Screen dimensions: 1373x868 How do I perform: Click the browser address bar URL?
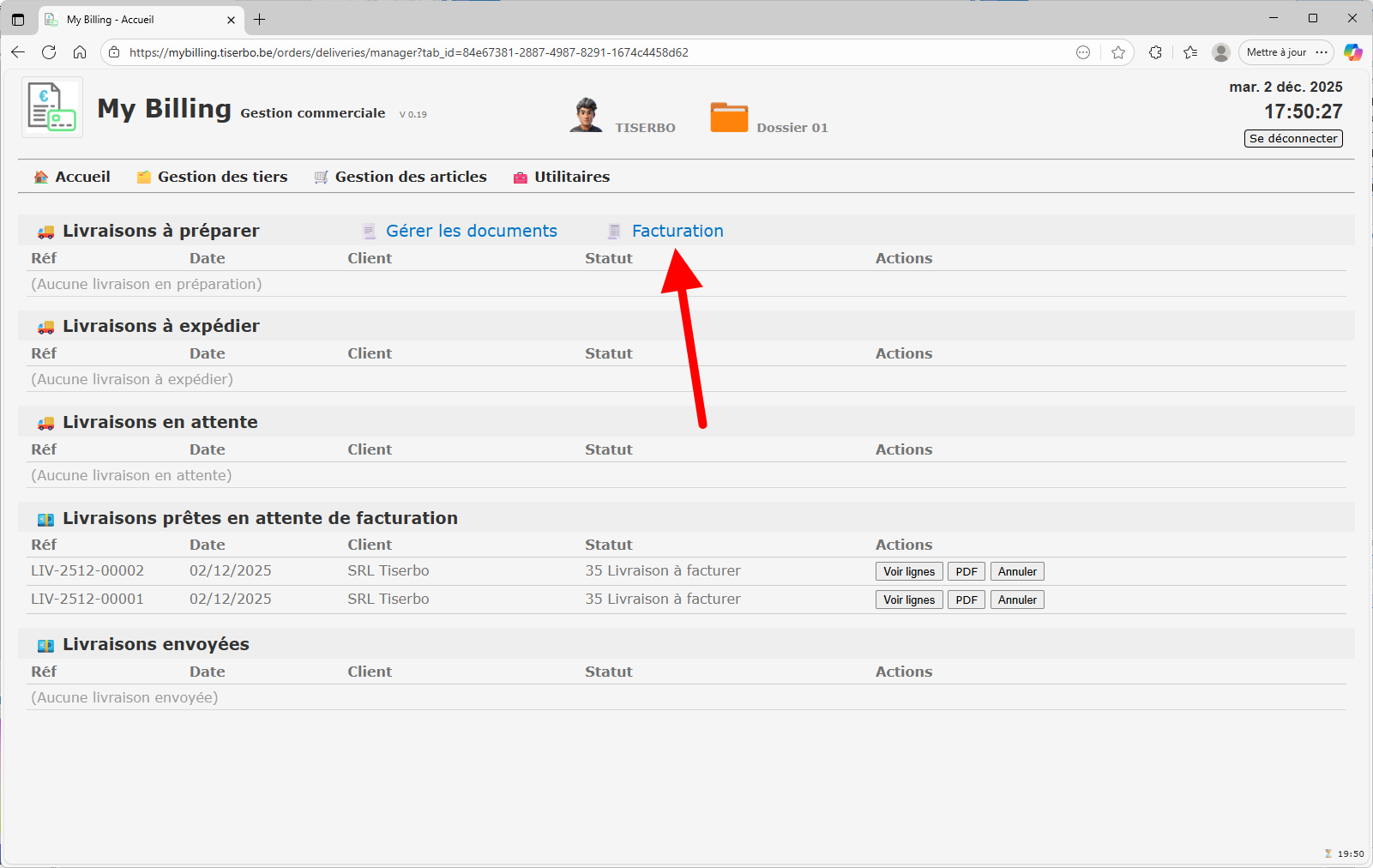408,52
